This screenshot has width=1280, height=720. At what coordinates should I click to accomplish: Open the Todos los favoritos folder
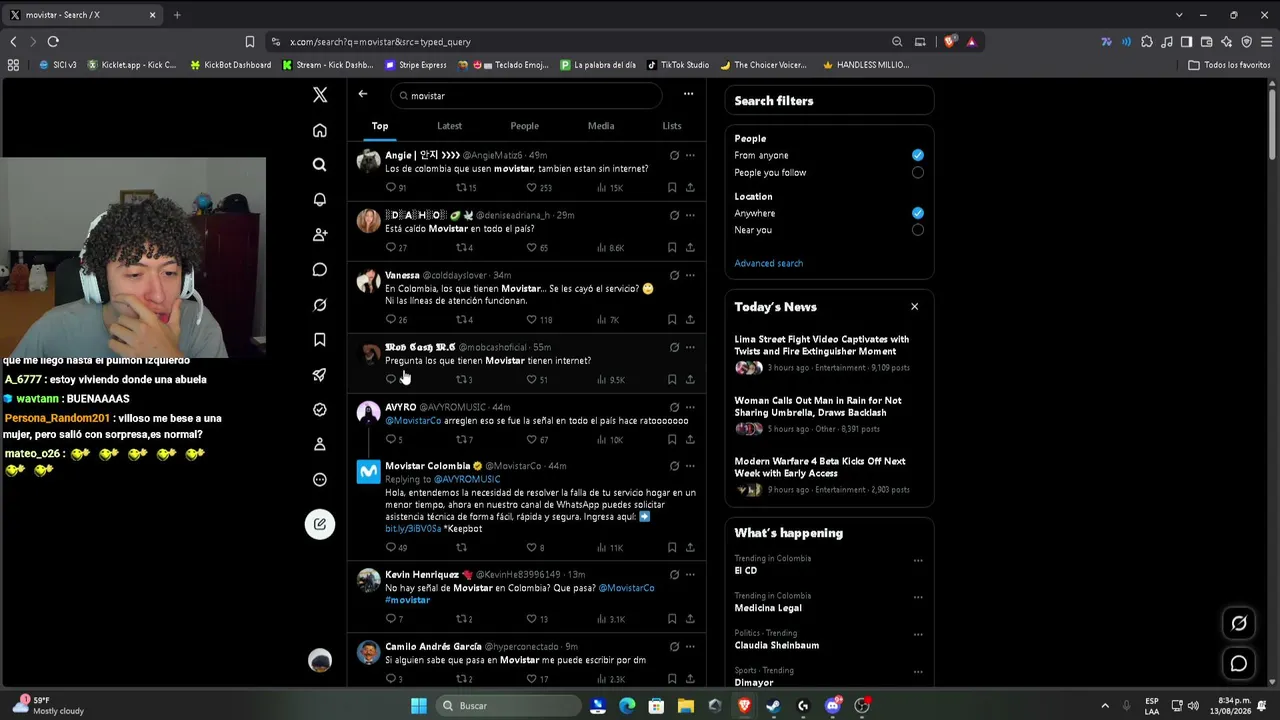(1229, 65)
